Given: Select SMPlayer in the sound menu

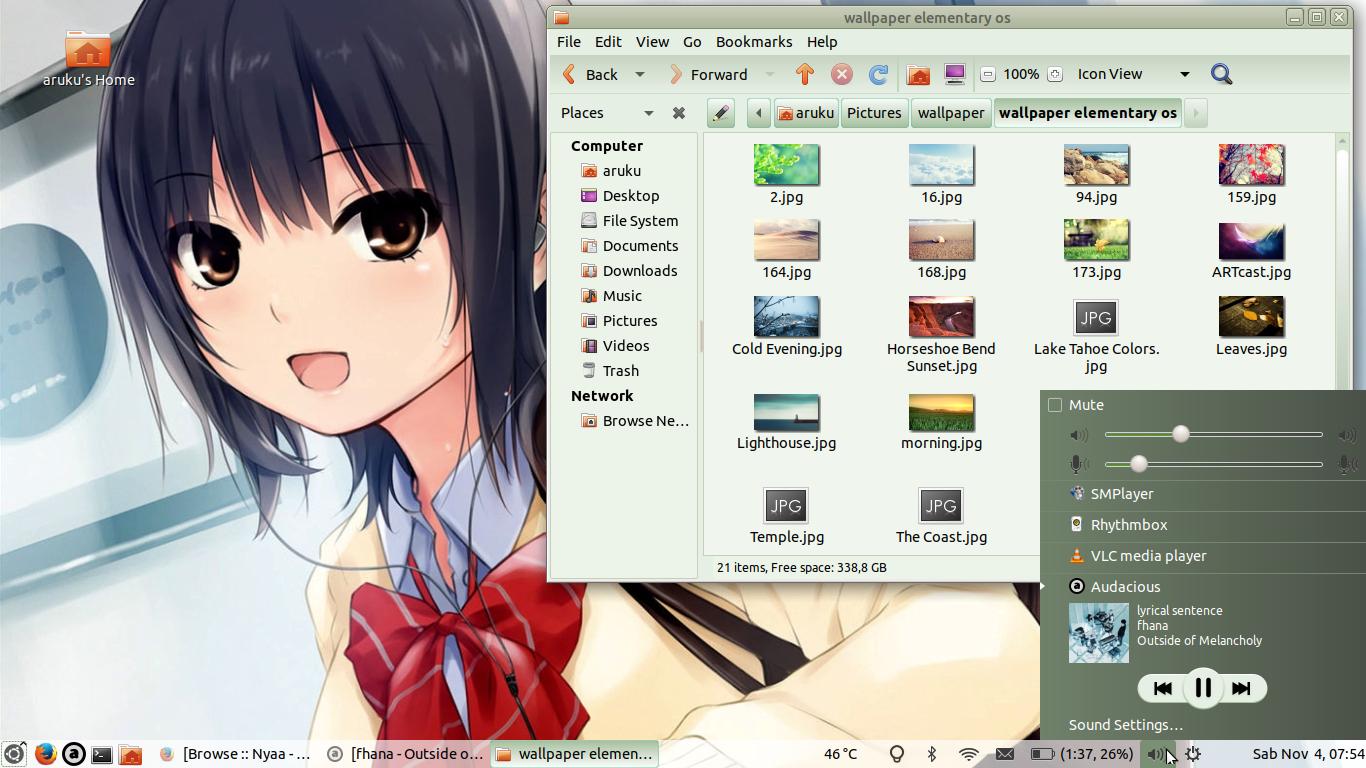Looking at the screenshot, I should (x=1203, y=494).
